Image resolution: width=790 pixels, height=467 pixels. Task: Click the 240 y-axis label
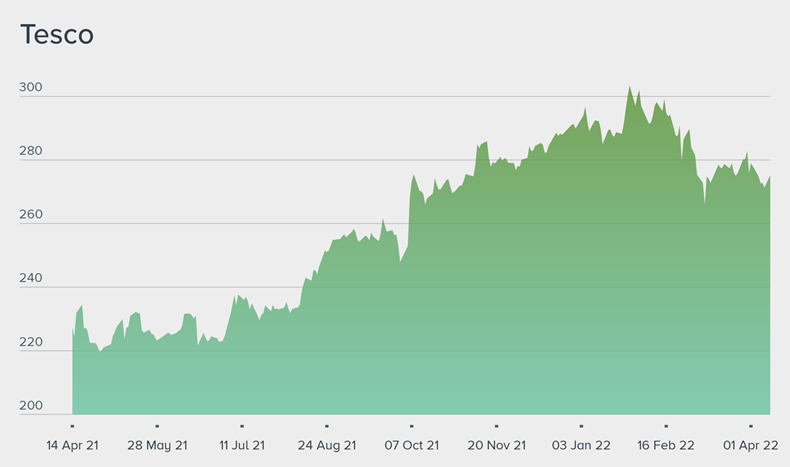(31, 279)
